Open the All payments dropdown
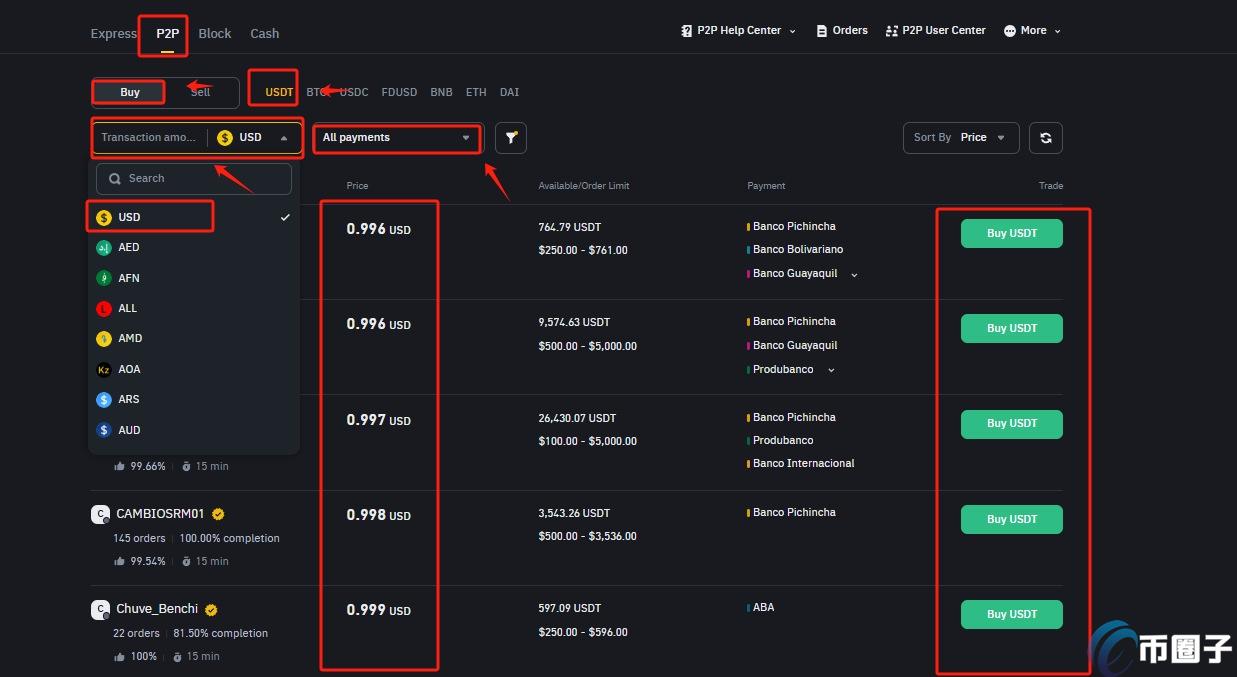 point(396,138)
